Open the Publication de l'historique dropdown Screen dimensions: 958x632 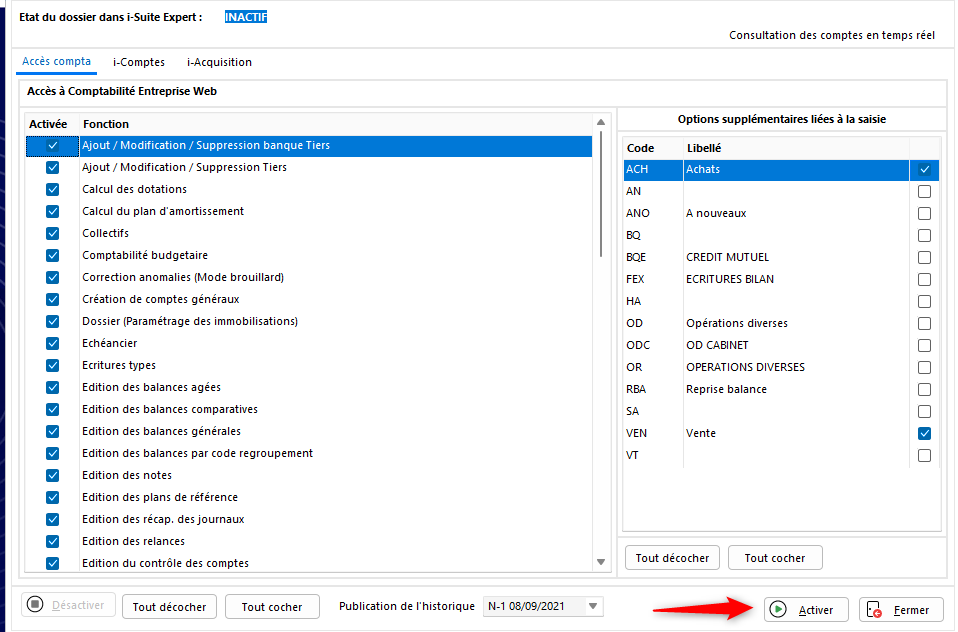pyautogui.click(x=595, y=606)
